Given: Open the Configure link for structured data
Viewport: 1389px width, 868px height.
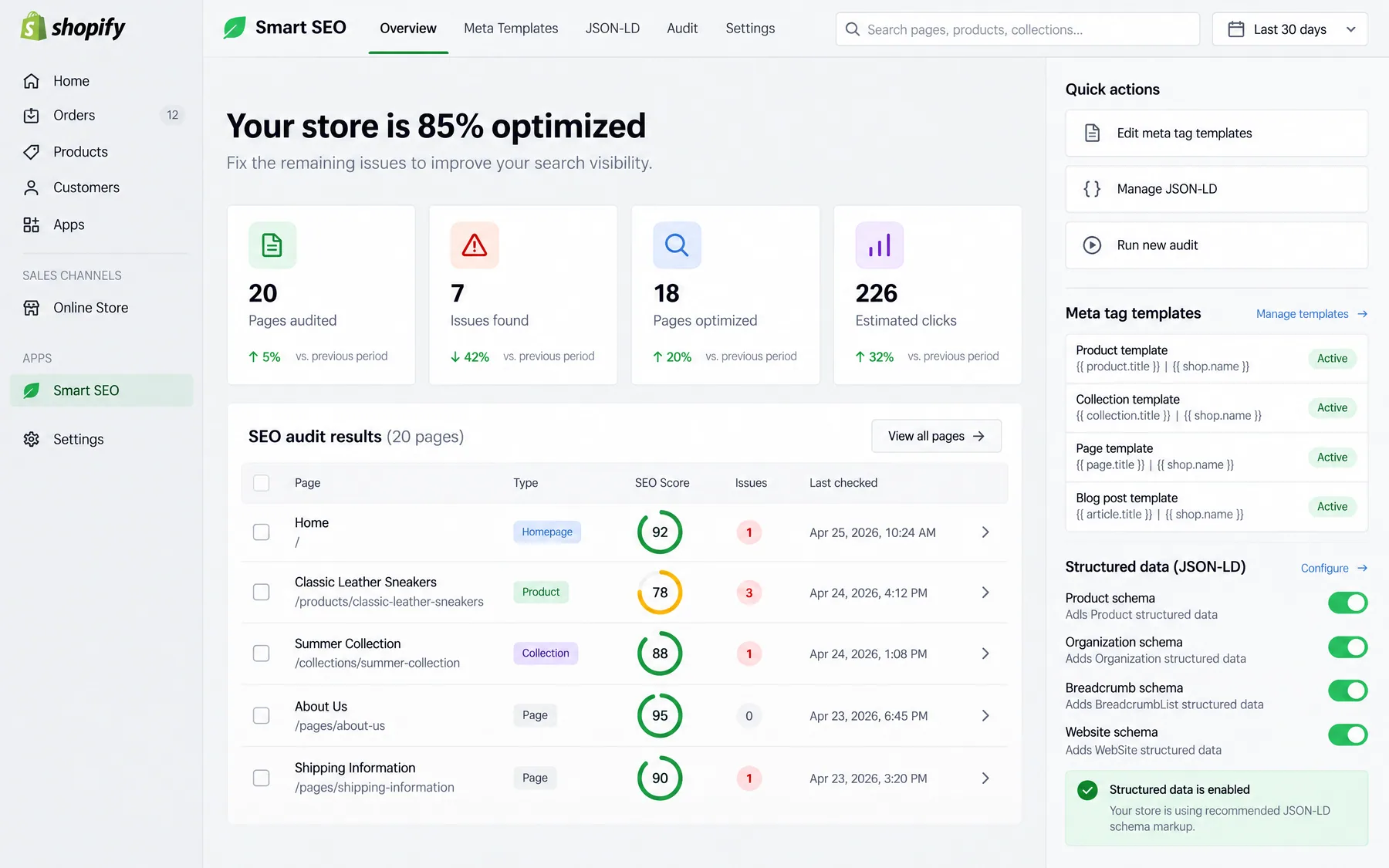Looking at the screenshot, I should 1334,568.
